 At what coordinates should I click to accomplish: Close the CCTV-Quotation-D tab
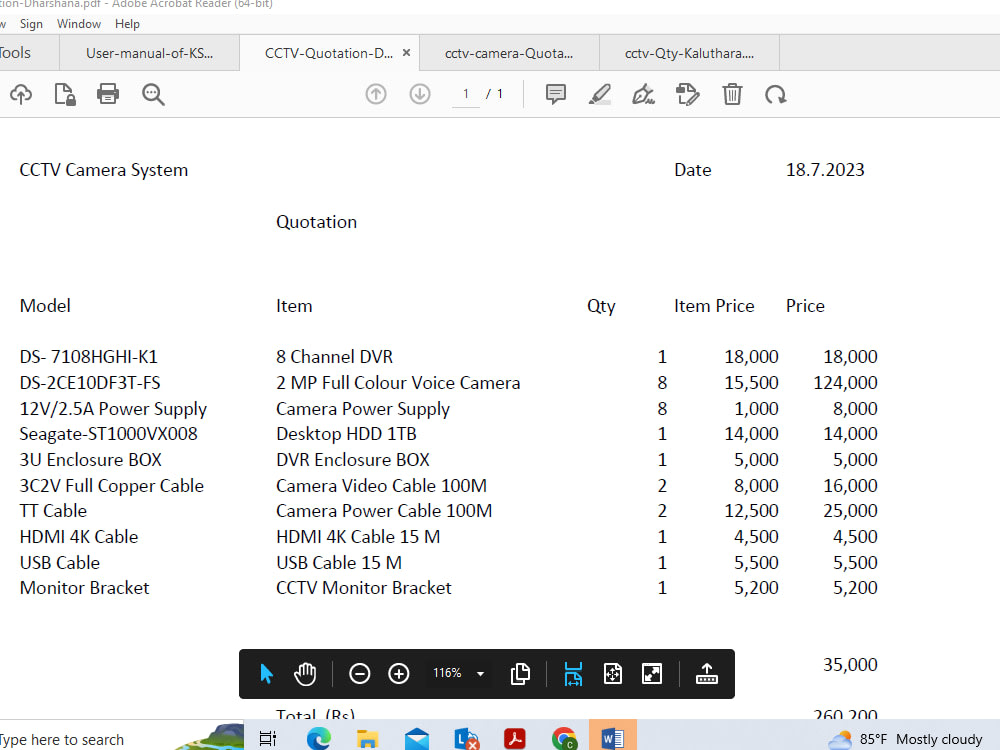pos(406,53)
